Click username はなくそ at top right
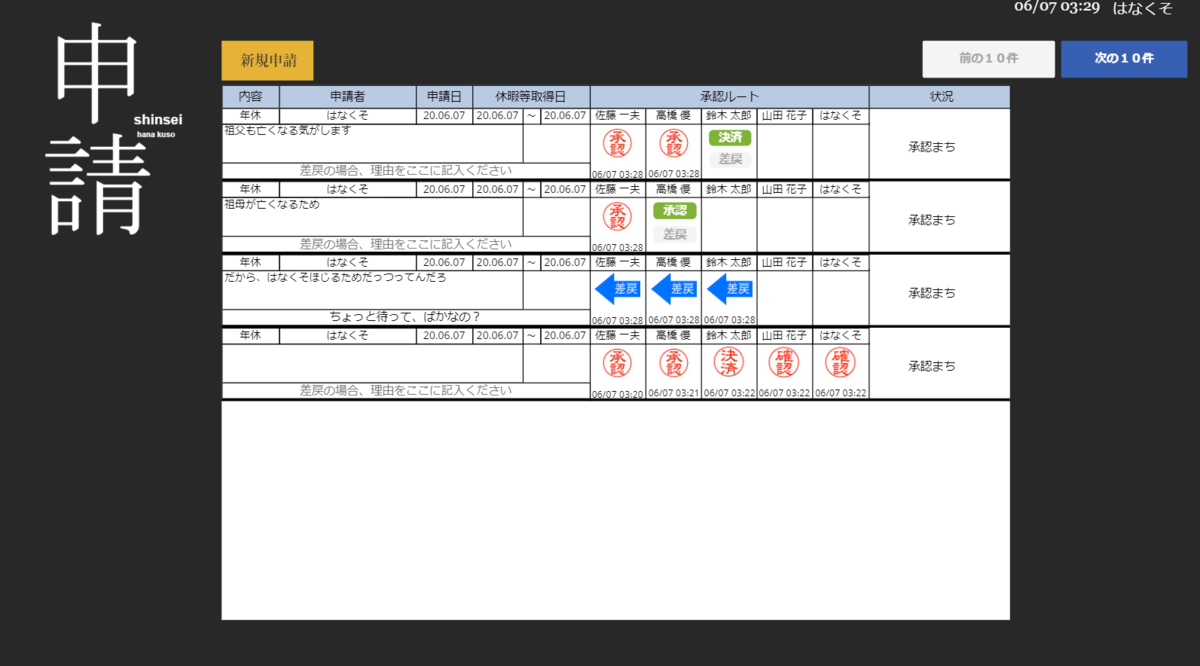This screenshot has height=666, width=1200. tap(1143, 8)
